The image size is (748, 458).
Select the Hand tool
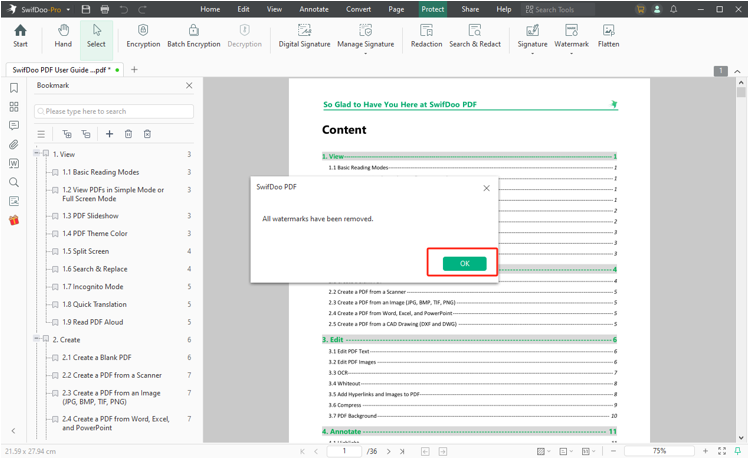[63, 36]
